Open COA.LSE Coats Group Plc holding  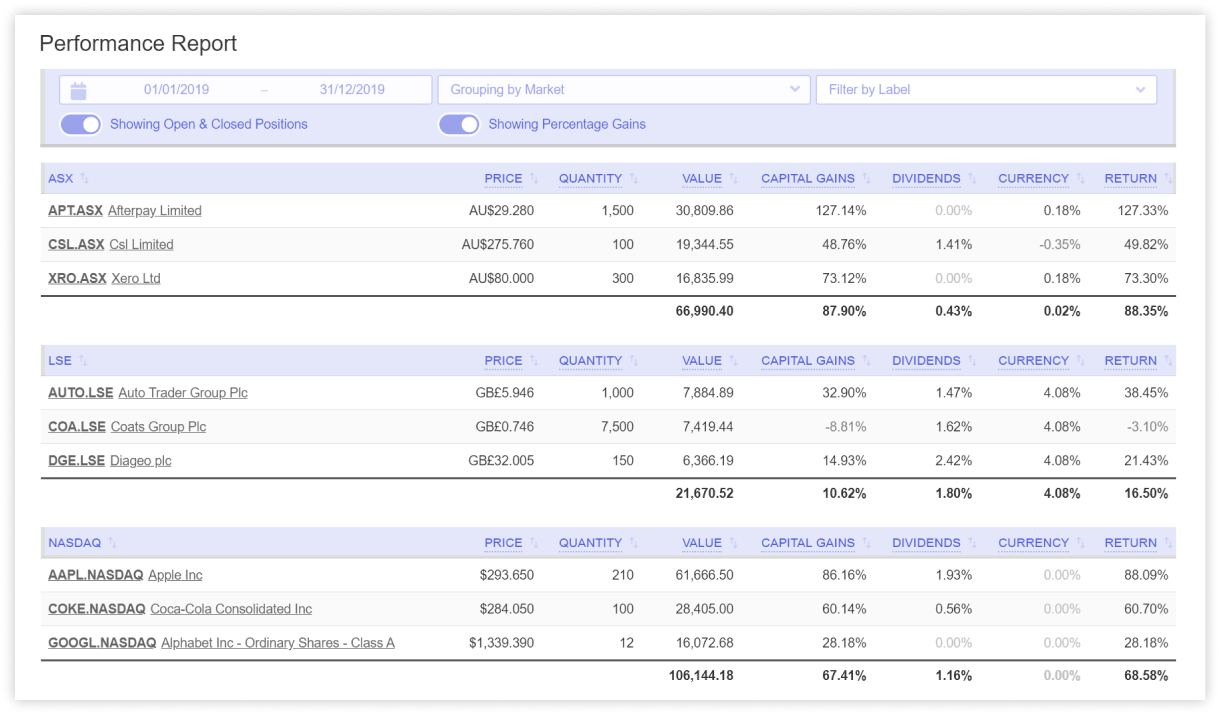coord(127,427)
